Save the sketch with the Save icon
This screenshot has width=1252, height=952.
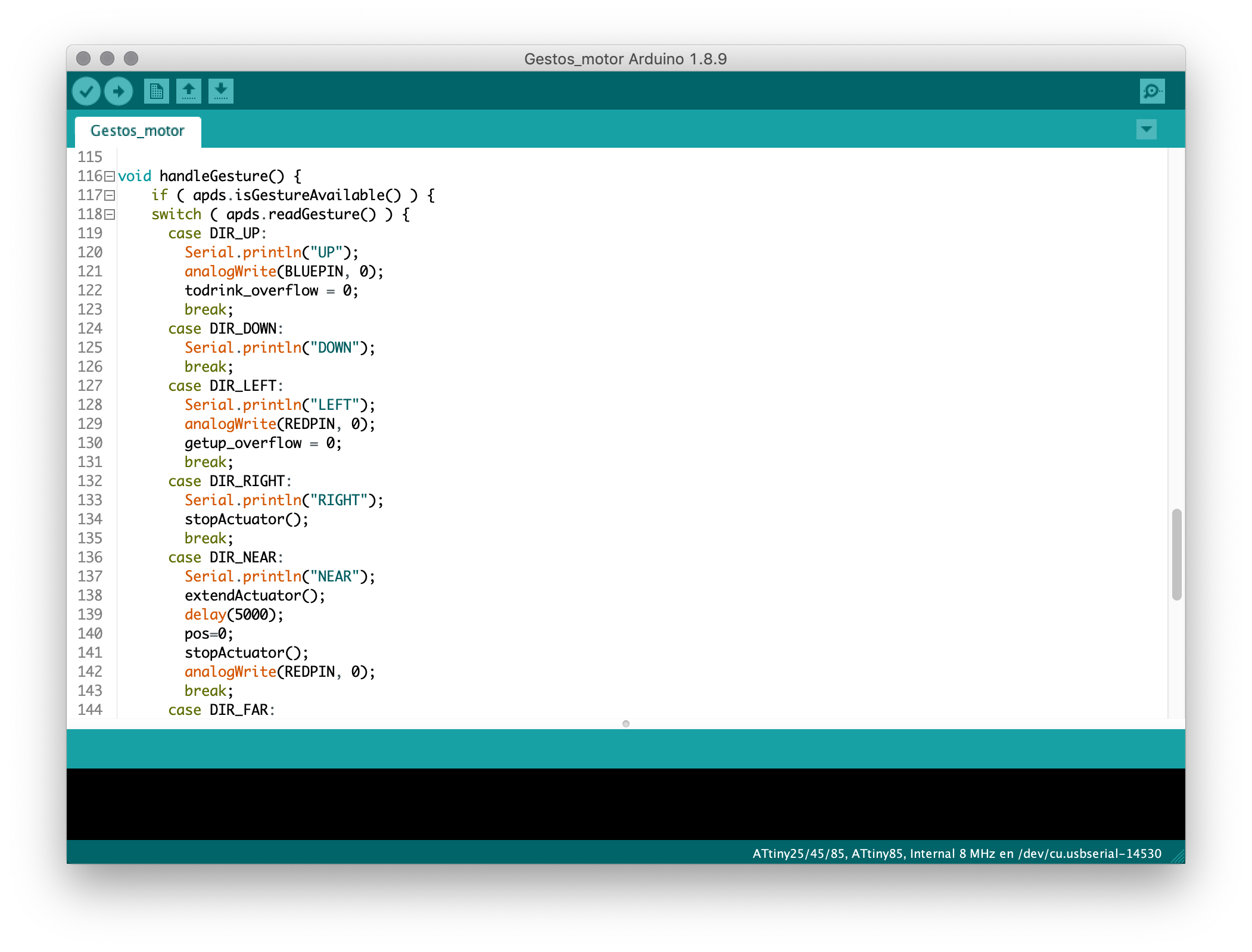221,91
